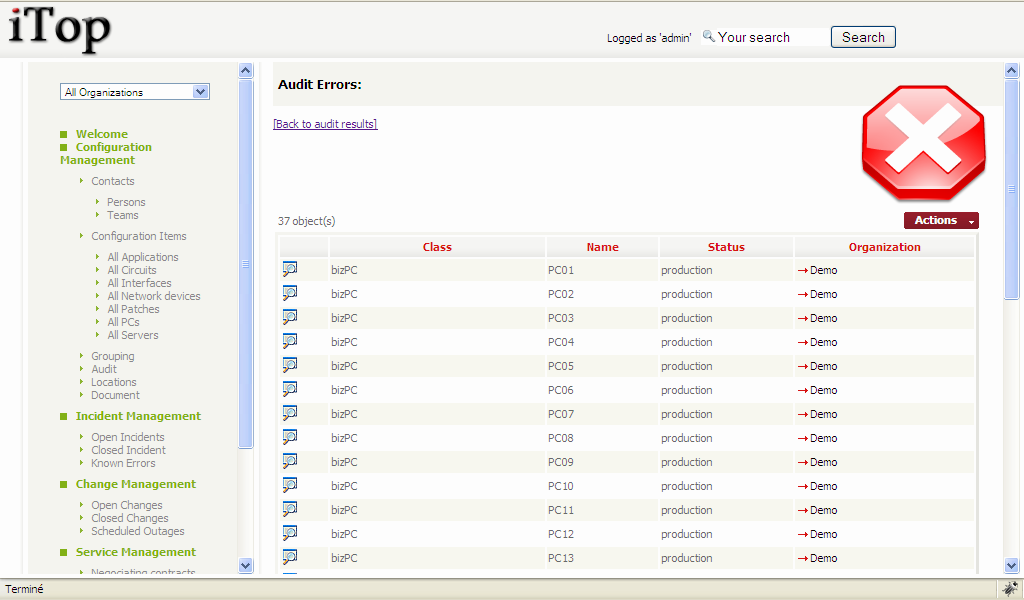Click the browser status bar icon
The image size is (1024, 600).
coord(1010,588)
